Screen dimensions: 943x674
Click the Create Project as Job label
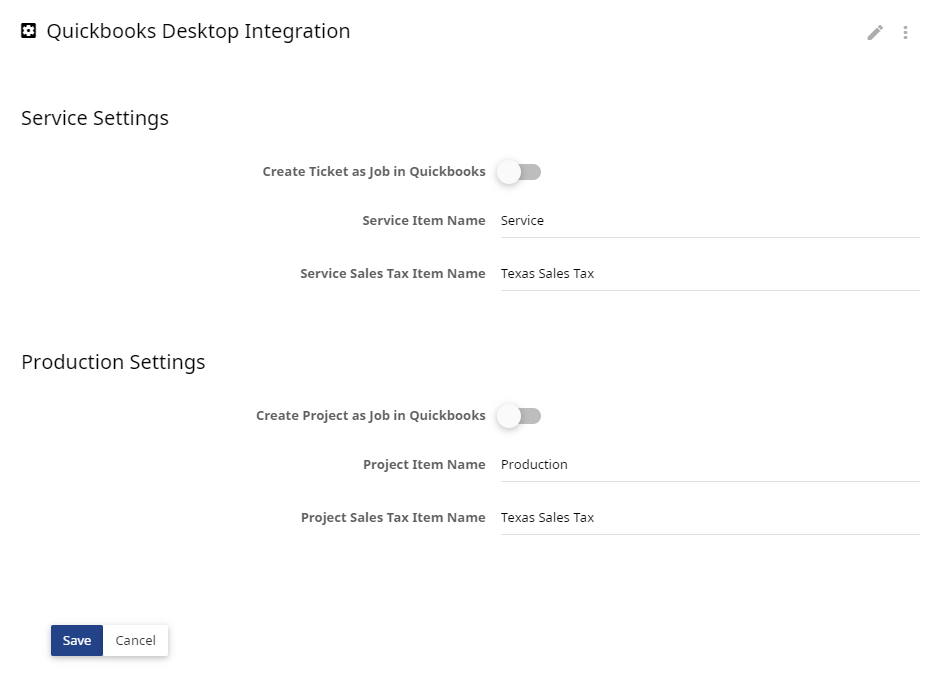coord(371,416)
